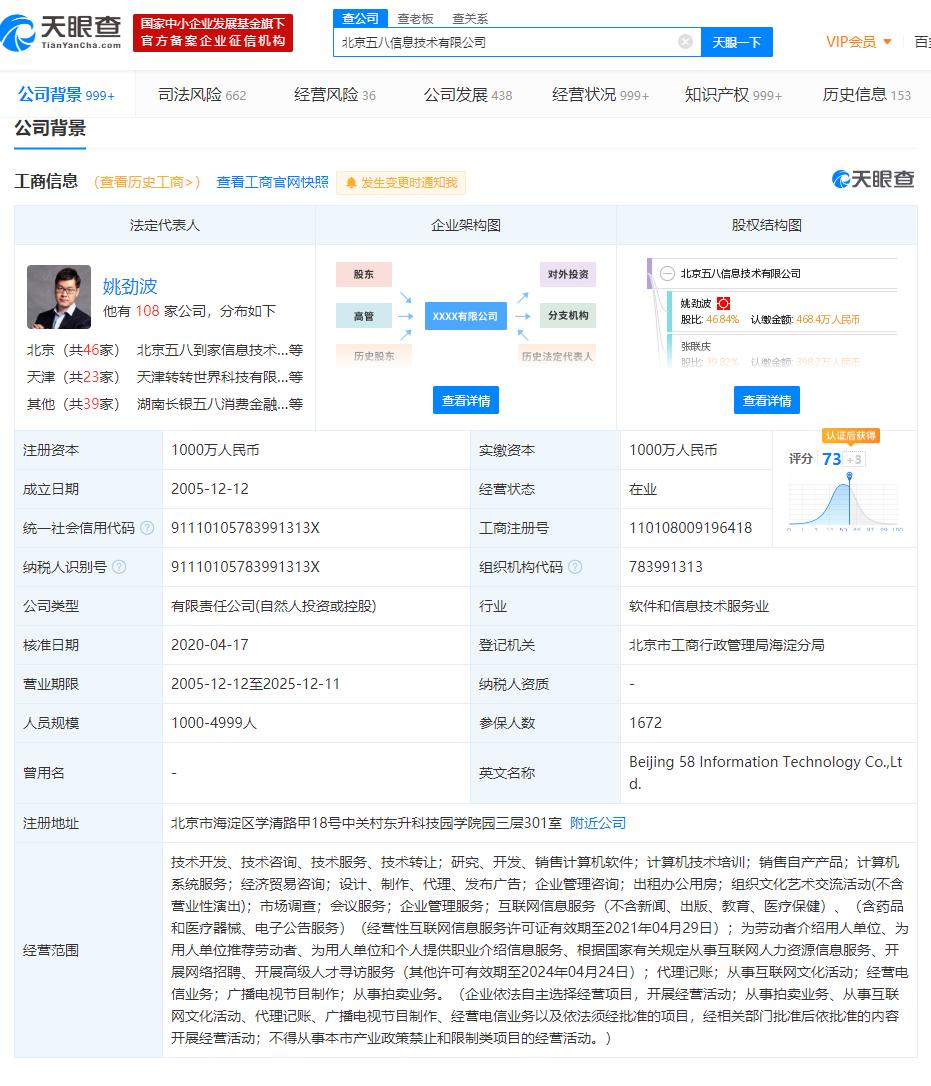Click the organization code 783991313
The image size is (931, 1086).
[666, 567]
